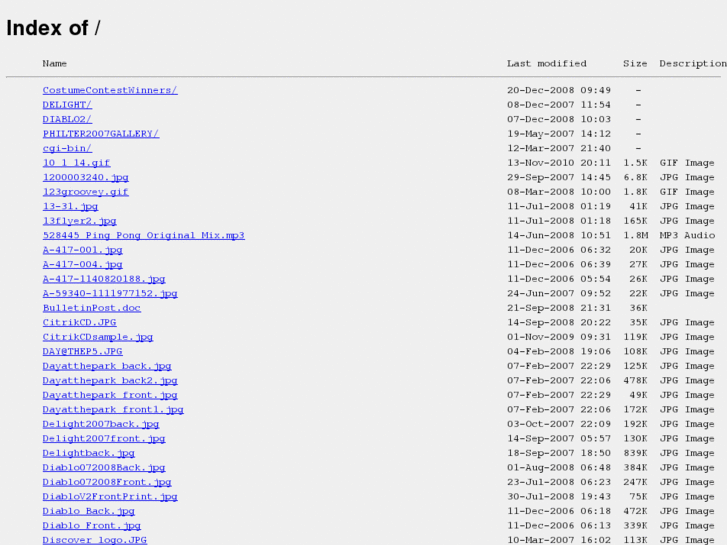Open the CitrikCDsample.jpg link
Screen dimensions: 727x545
[x=98, y=337]
